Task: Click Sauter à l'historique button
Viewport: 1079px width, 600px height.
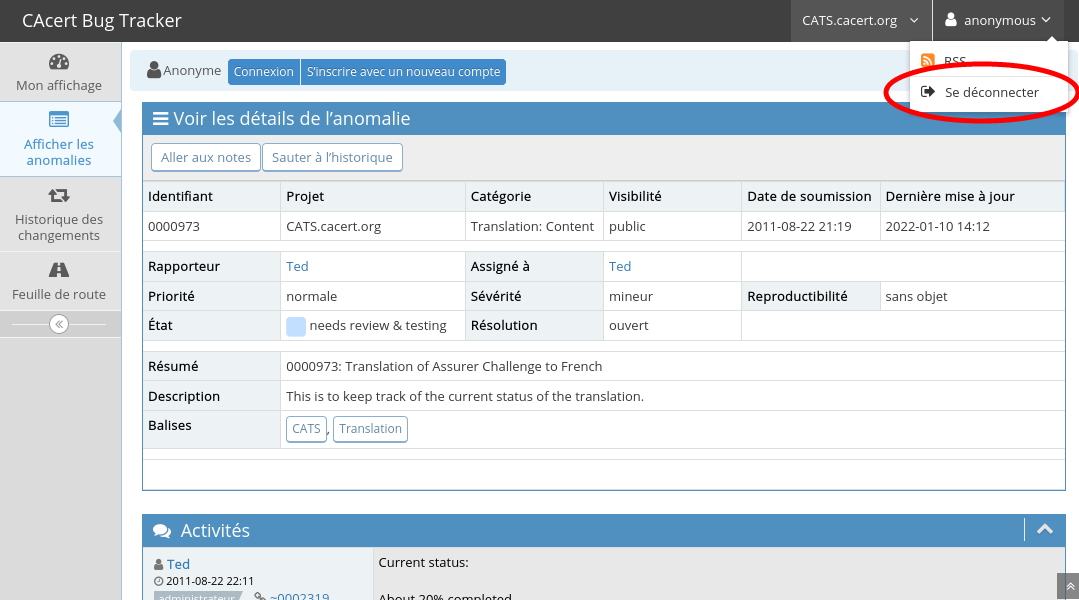Action: tap(333, 158)
